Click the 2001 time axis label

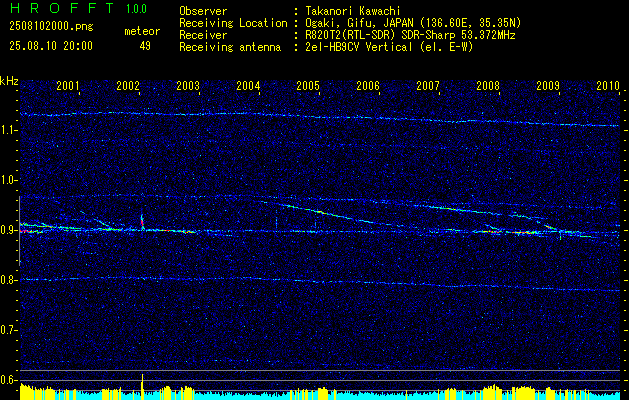[68, 85]
